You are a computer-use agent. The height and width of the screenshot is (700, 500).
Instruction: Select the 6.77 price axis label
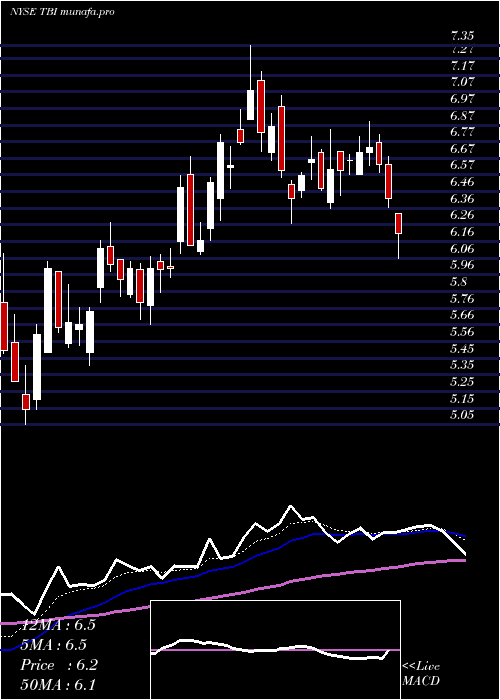[x=462, y=132]
